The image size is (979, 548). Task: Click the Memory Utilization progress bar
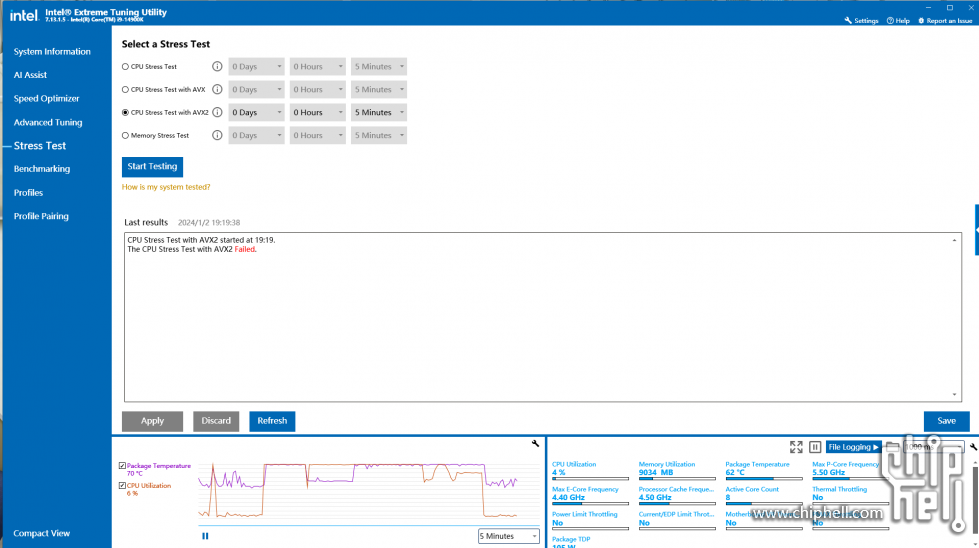click(677, 479)
